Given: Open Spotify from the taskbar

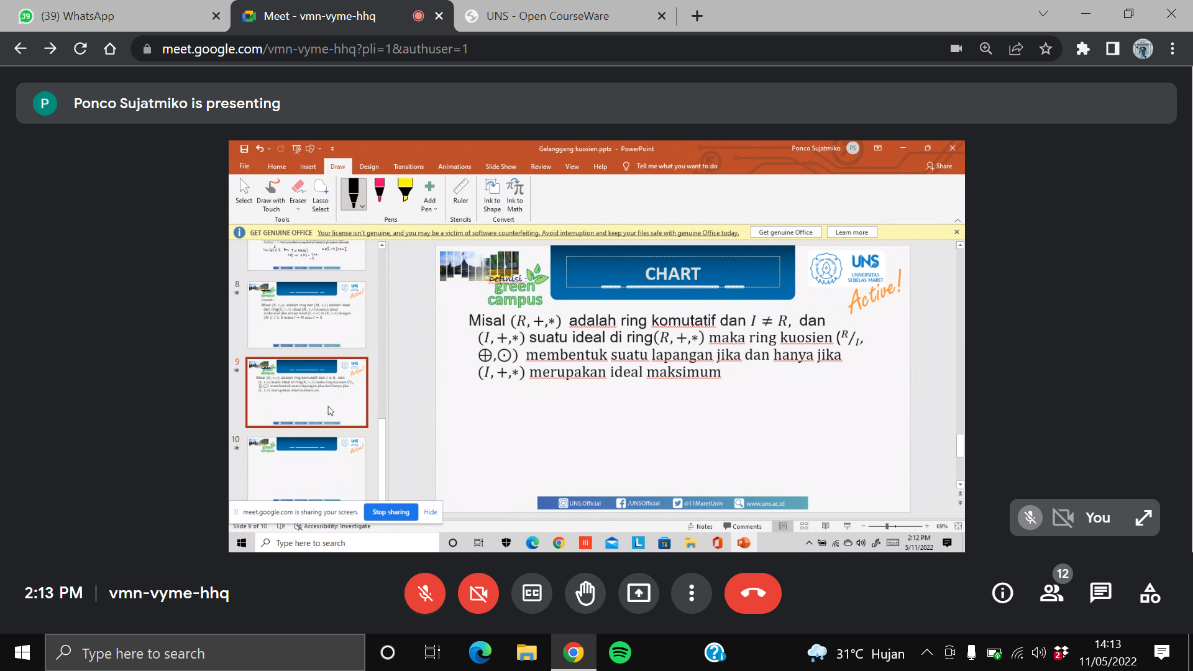Looking at the screenshot, I should tap(620, 653).
